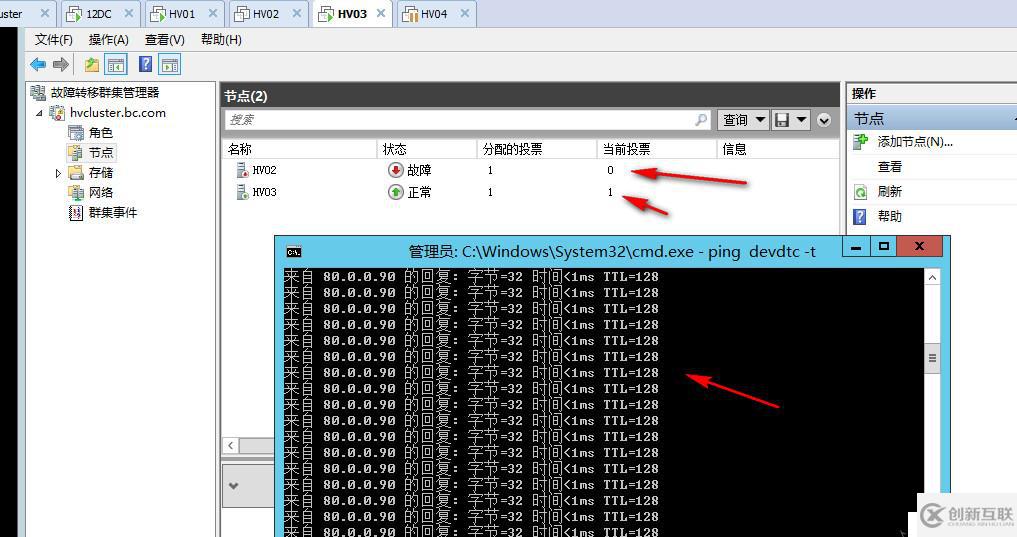Switch to the HV01 tab
This screenshot has width=1017, height=537.
click(x=182, y=14)
